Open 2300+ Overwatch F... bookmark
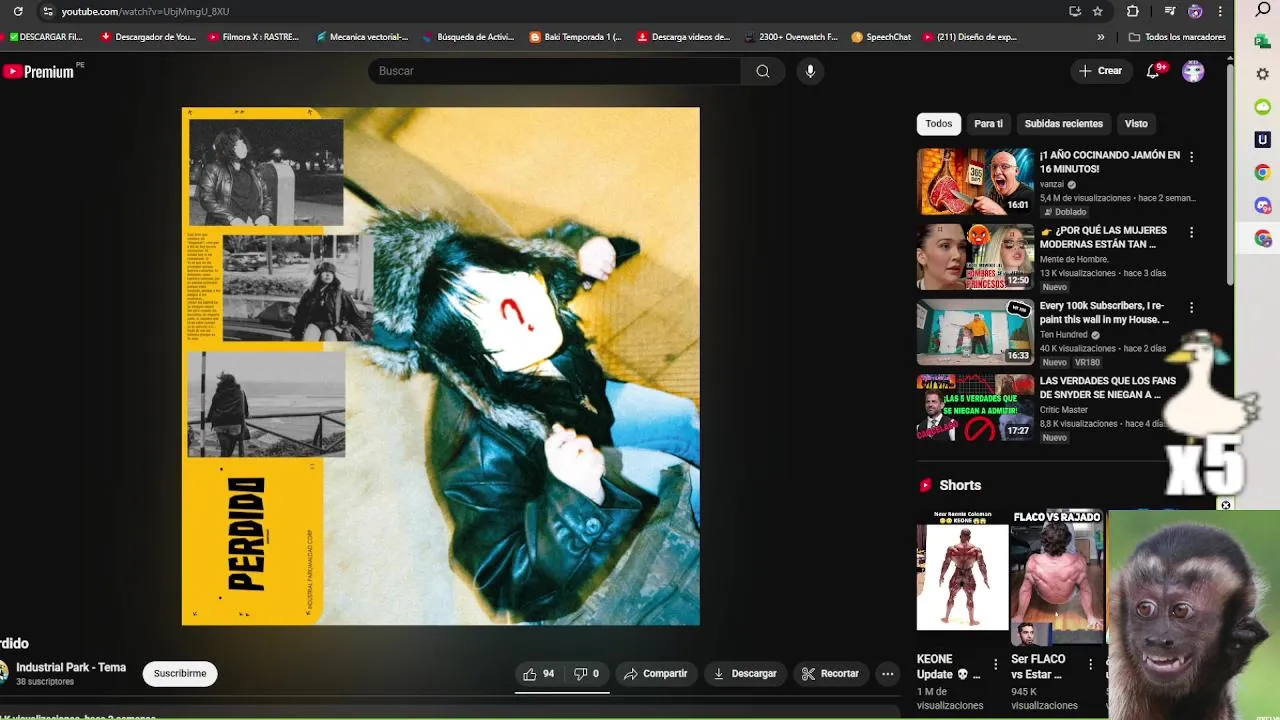 click(790, 37)
